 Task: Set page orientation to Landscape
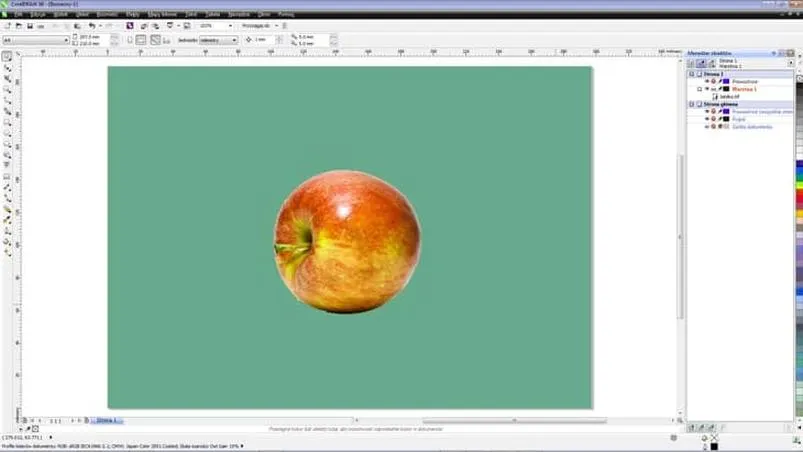(x=141, y=40)
